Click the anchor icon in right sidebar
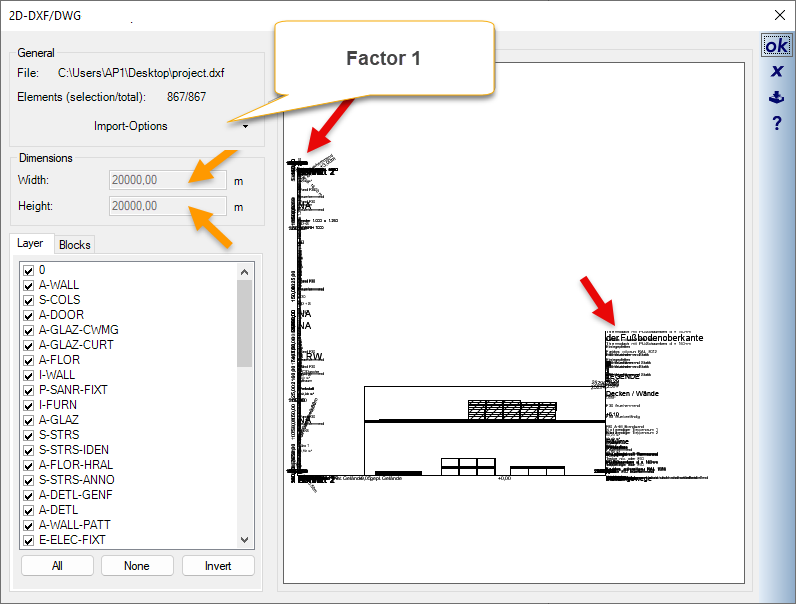Image resolution: width=796 pixels, height=604 pixels. pyautogui.click(x=776, y=97)
